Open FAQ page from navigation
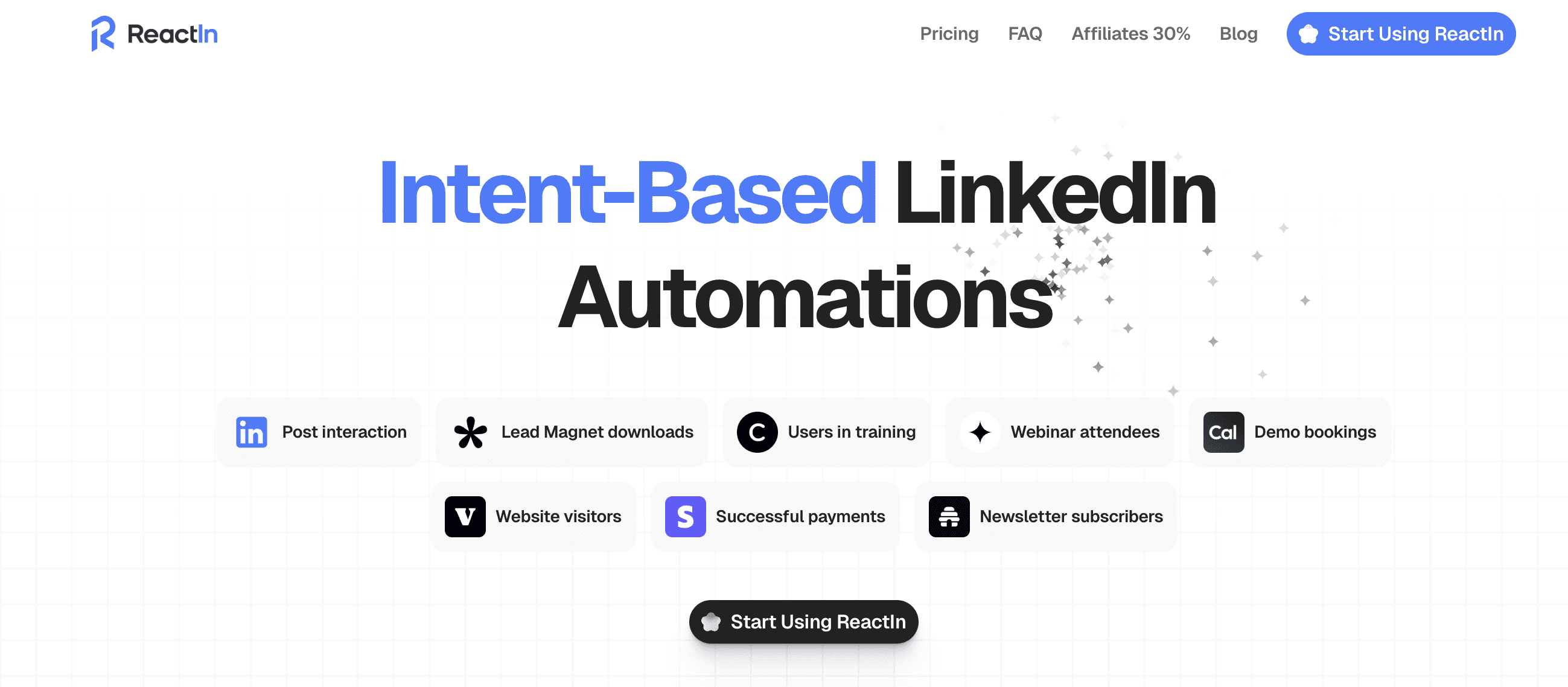Viewport: 1568px width, 687px height. (1024, 33)
